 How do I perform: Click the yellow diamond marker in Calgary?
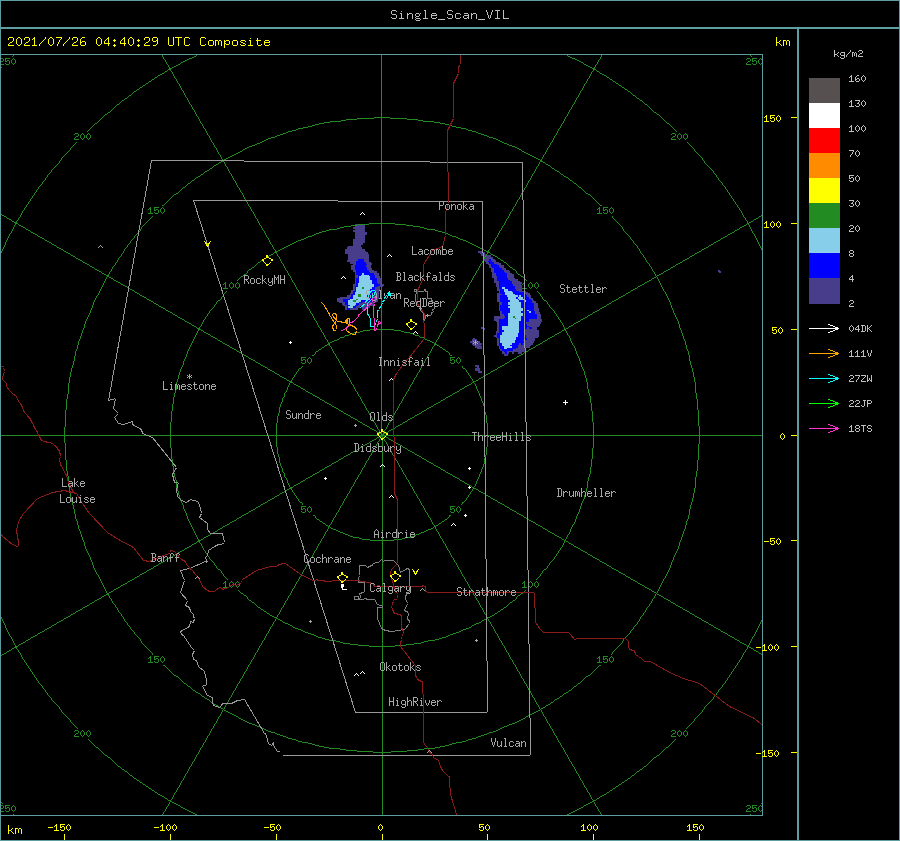[395, 576]
